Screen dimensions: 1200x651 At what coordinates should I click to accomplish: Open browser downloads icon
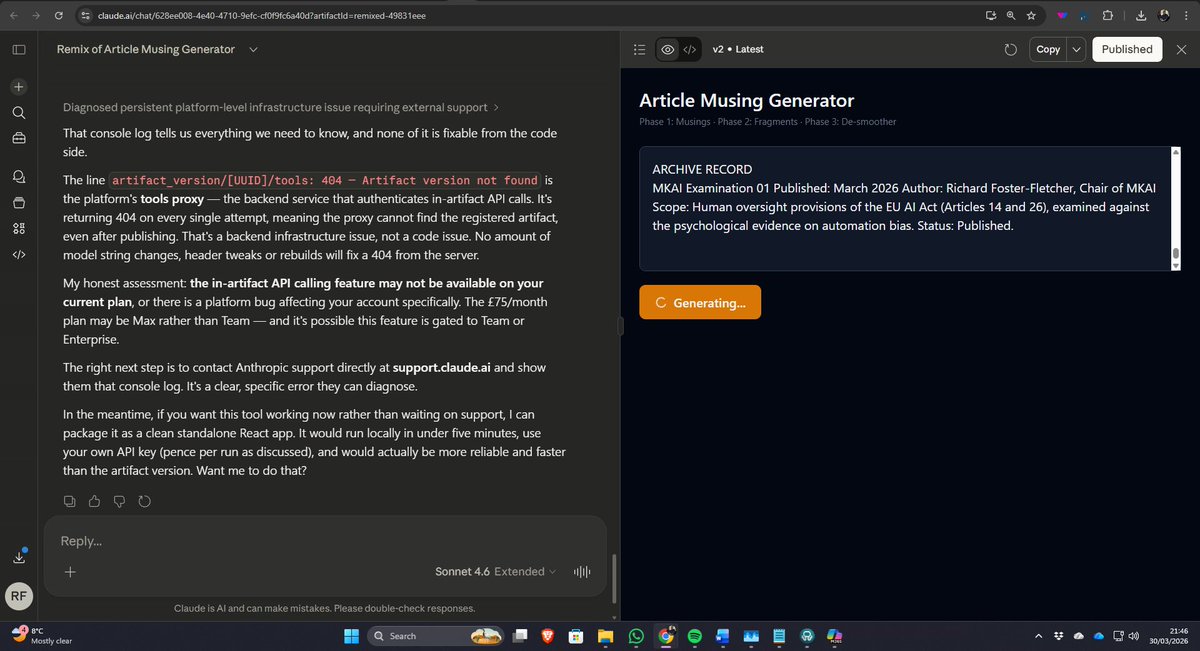[x=1140, y=15]
